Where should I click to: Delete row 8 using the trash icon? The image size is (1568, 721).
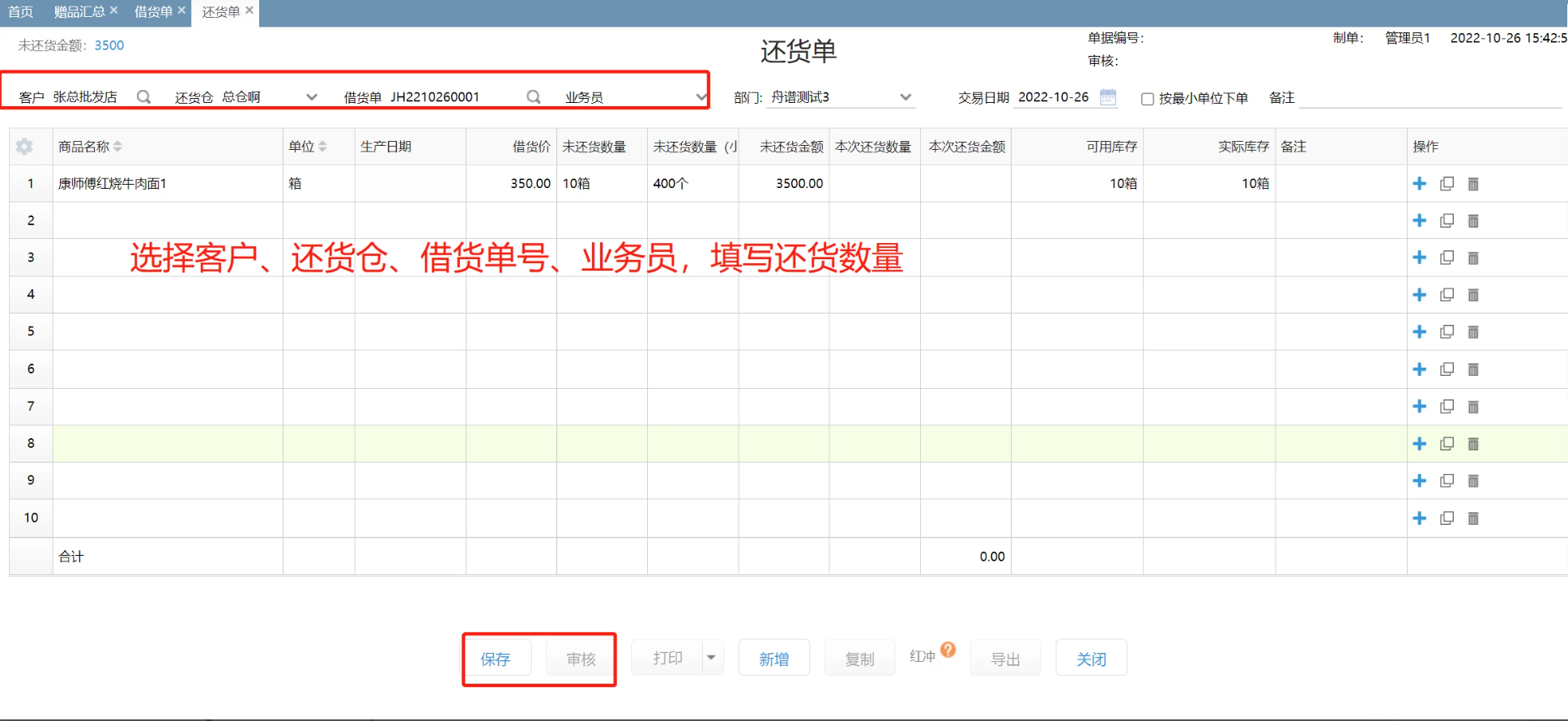coord(1473,444)
